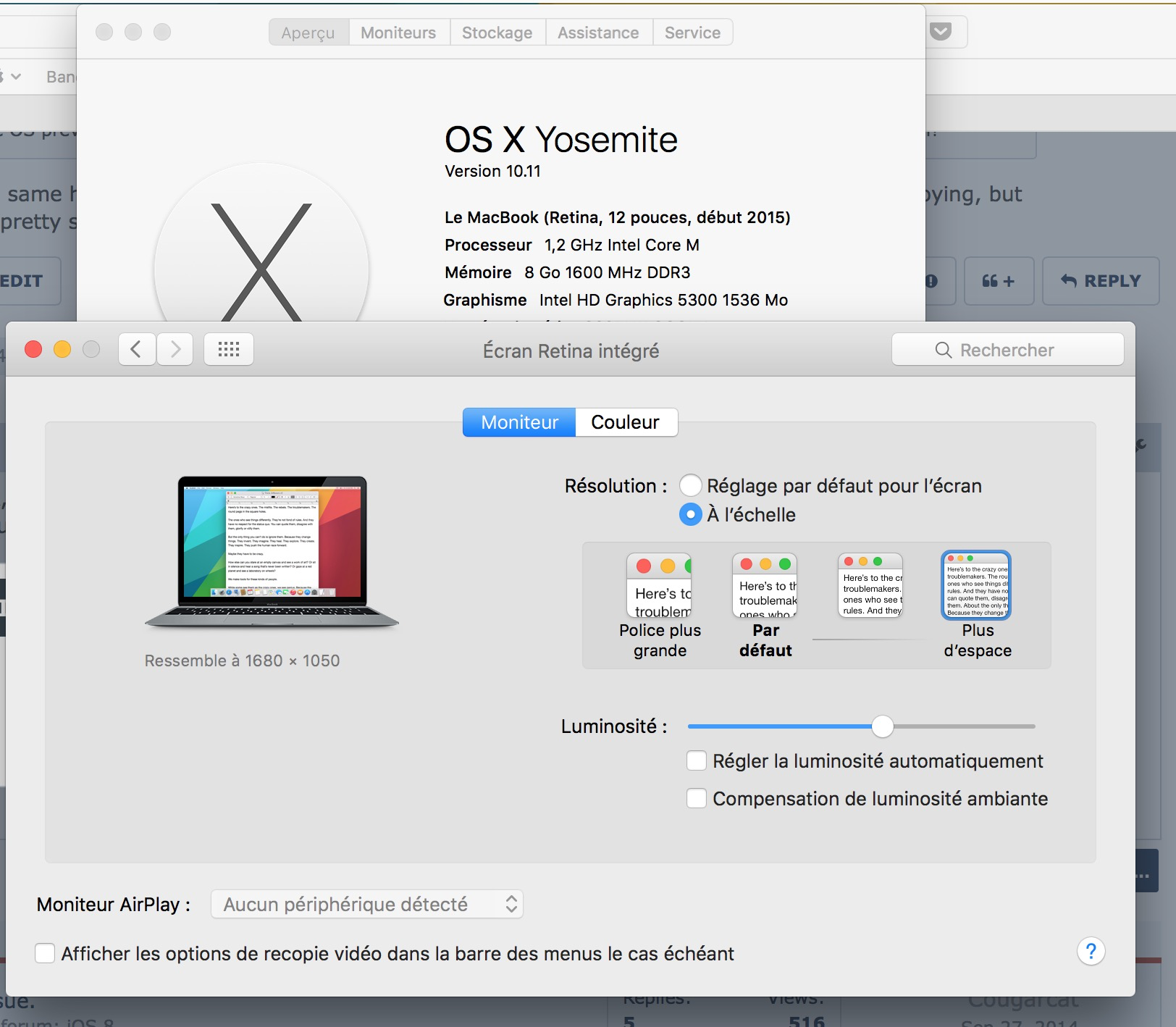This screenshot has height=1027, width=1176.
Task: Select Réglage par défaut pour l'écran
Action: 691,485
